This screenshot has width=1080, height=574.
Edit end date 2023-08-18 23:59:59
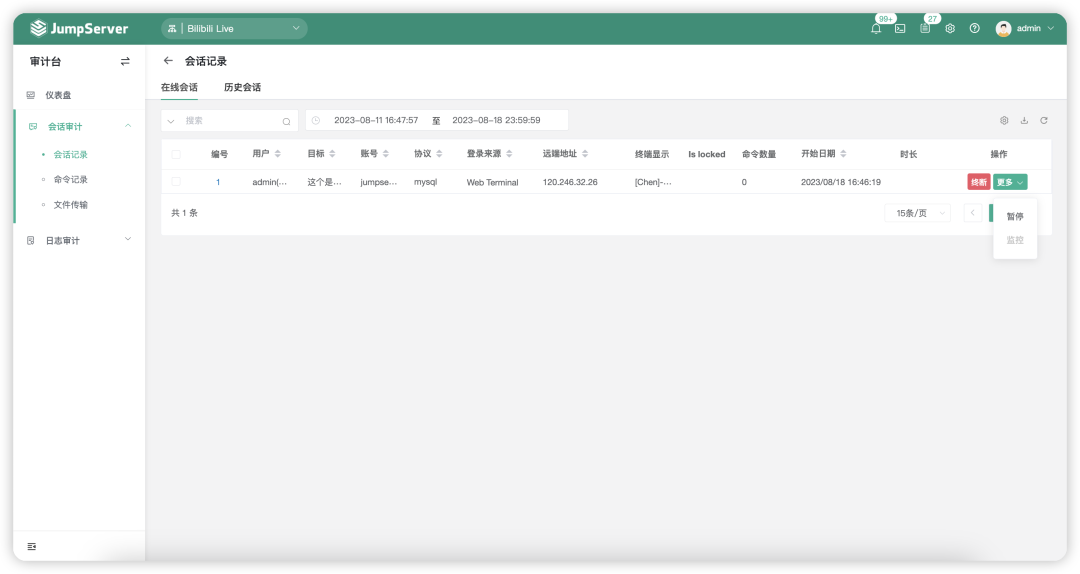[x=496, y=120]
